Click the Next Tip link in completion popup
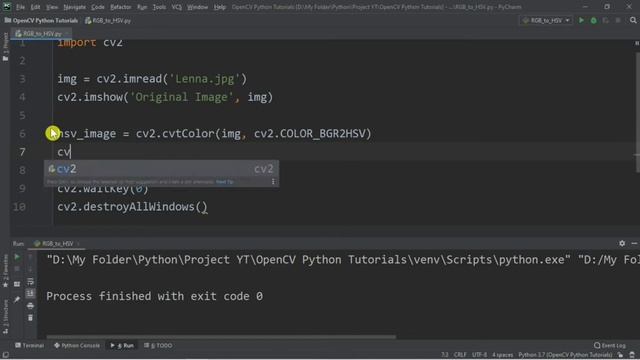Image resolution: width=640 pixels, height=360 pixels. pos(224,182)
